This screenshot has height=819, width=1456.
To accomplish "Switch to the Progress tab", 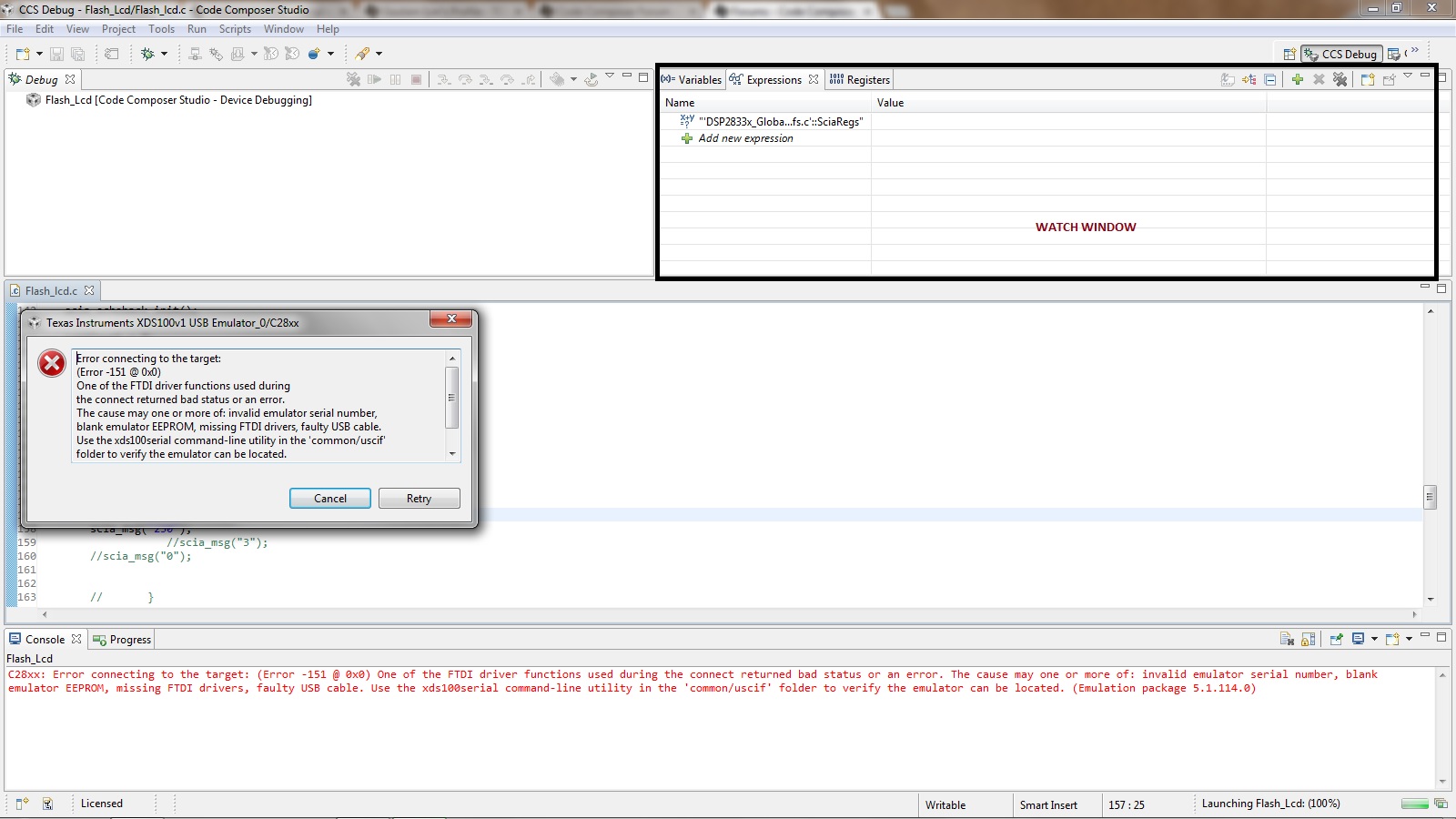I will pos(122,640).
